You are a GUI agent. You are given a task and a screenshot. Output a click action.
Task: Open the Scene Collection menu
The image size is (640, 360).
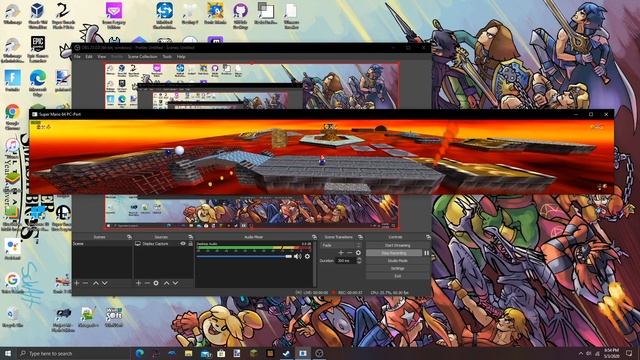tap(142, 57)
